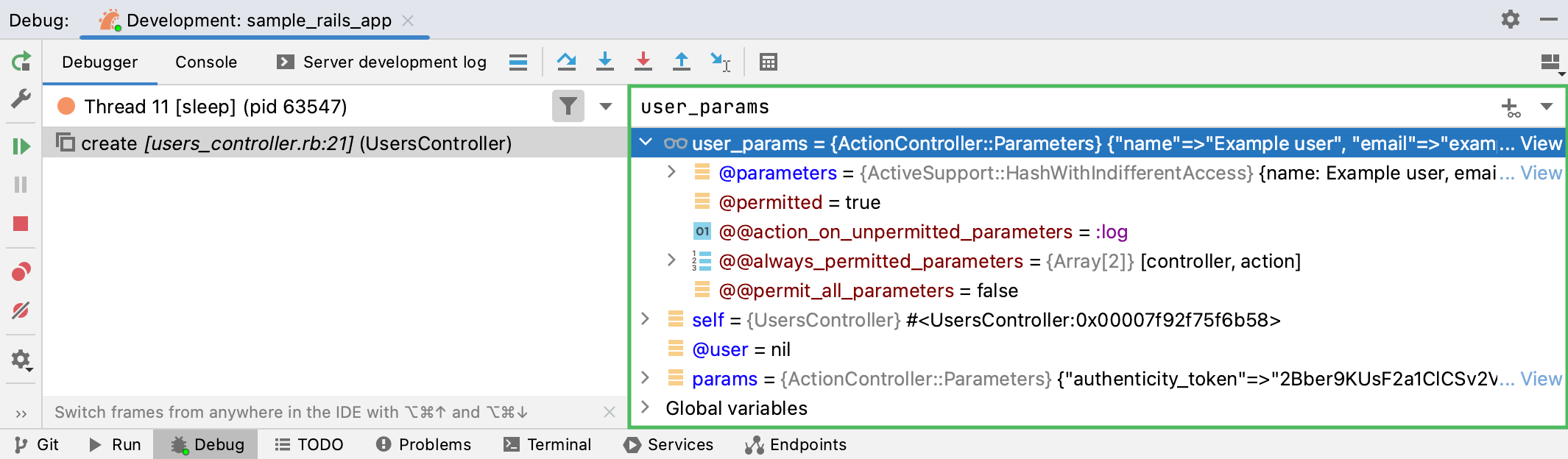Open View Breakpoints red circles icon
The width and height of the screenshot is (1568, 459).
click(21, 272)
